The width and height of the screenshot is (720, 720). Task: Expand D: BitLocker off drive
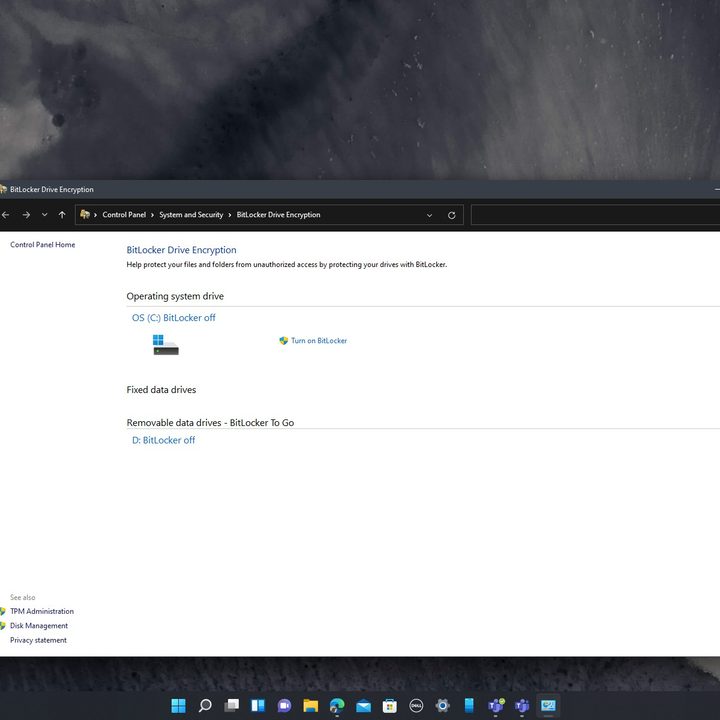pos(163,440)
